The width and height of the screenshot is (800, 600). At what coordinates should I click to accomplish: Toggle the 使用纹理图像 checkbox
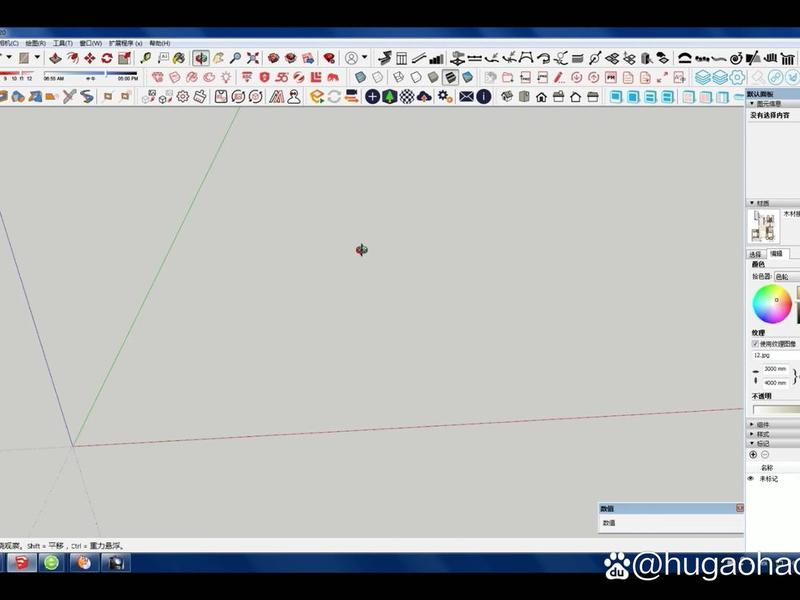pos(756,343)
